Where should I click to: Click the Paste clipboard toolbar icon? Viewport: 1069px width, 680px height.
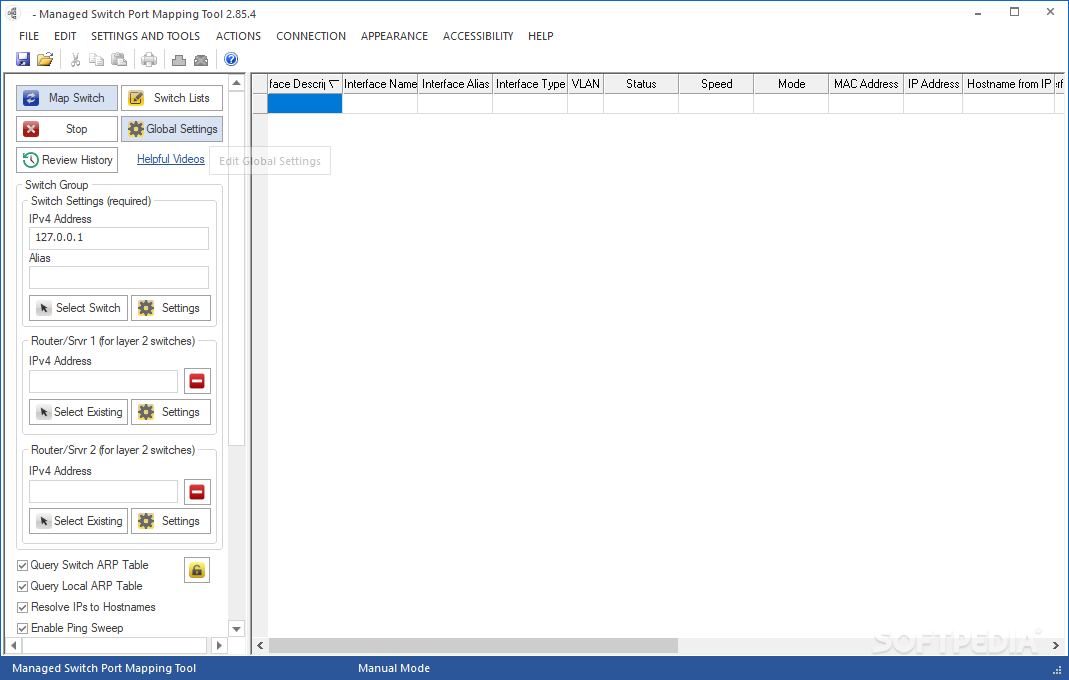click(x=119, y=59)
